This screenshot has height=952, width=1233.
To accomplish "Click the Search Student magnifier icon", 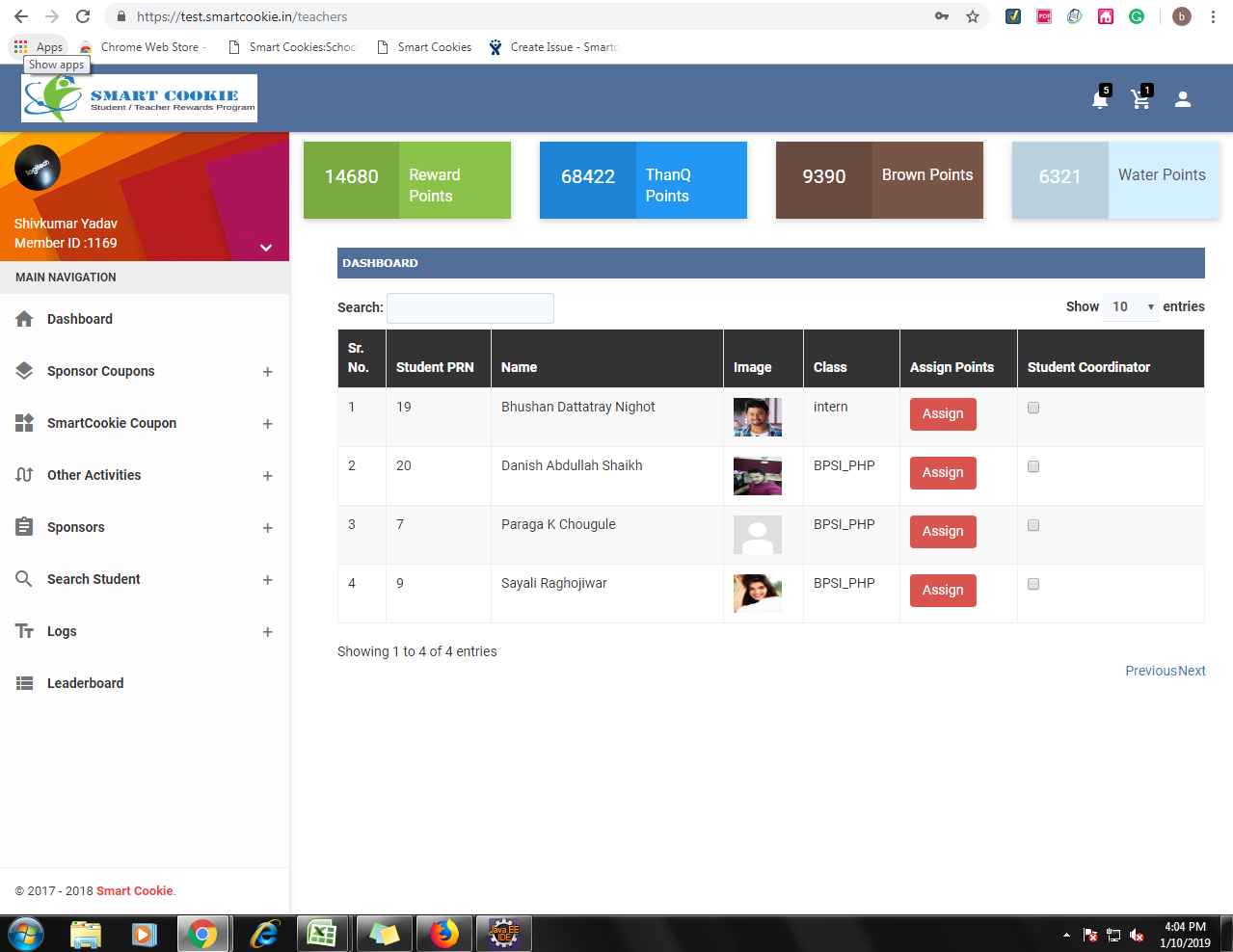I will [25, 579].
